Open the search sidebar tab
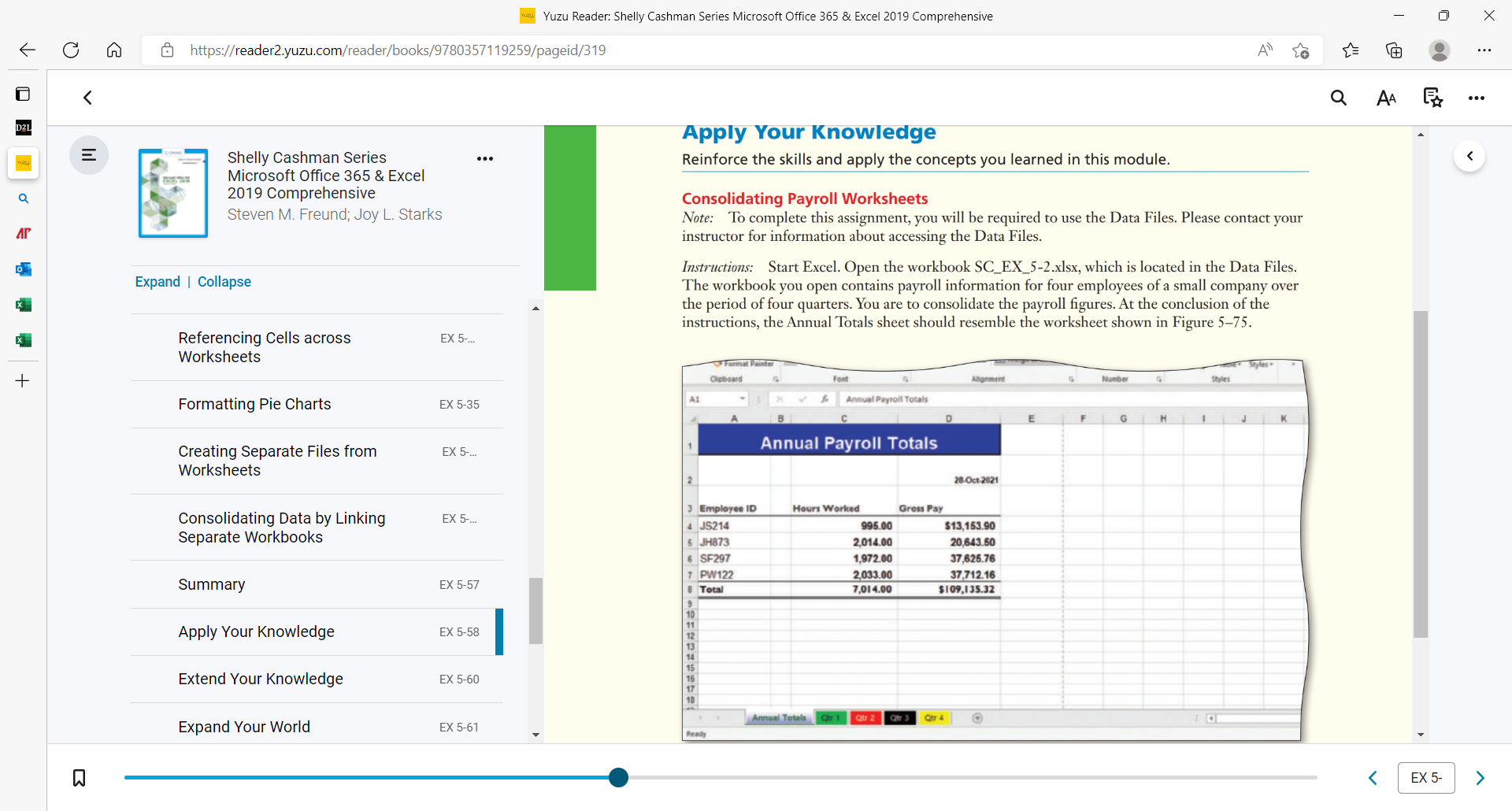Viewport: 1512px width, 811px height. click(x=24, y=198)
